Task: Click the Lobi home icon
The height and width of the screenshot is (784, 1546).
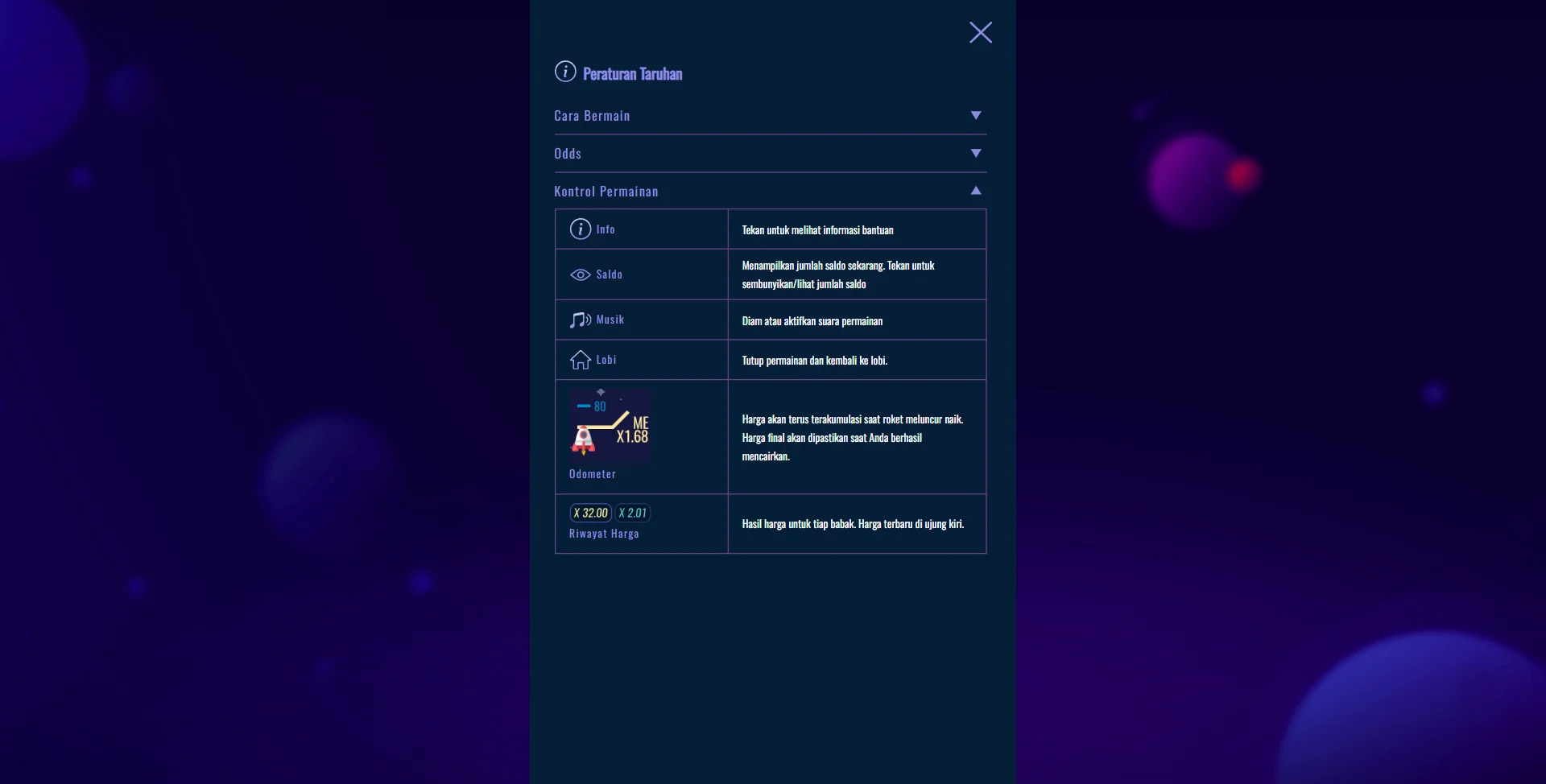Action: tap(580, 360)
